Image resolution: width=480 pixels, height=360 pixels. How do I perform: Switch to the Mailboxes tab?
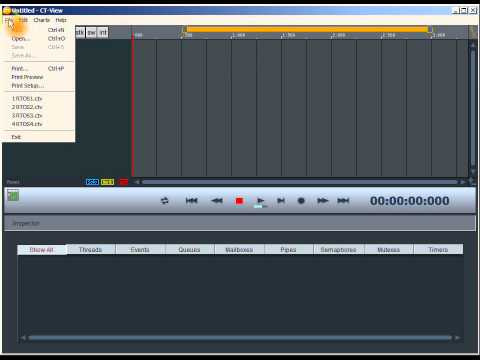point(239,250)
